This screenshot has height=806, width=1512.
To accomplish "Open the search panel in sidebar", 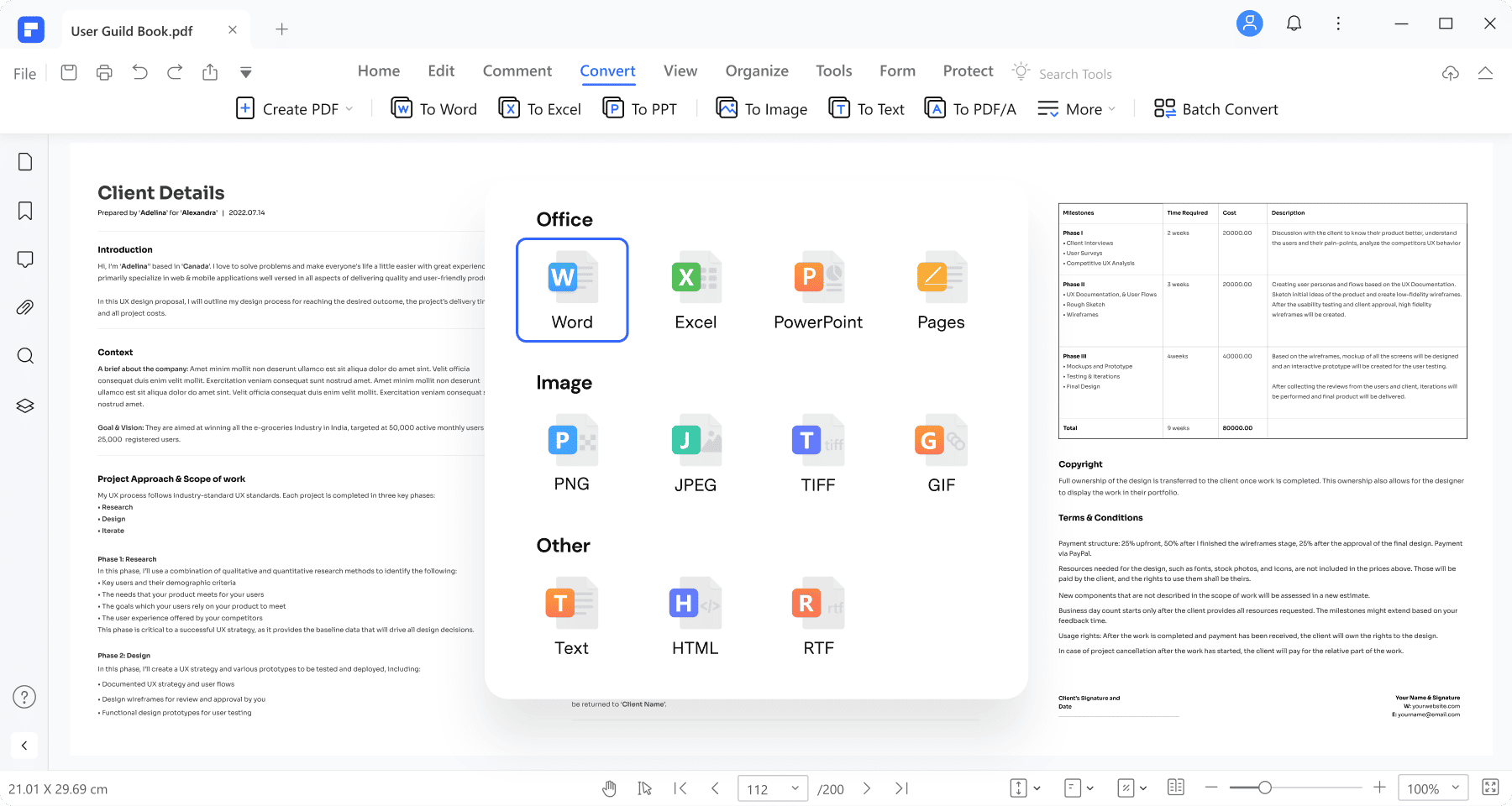I will [25, 356].
